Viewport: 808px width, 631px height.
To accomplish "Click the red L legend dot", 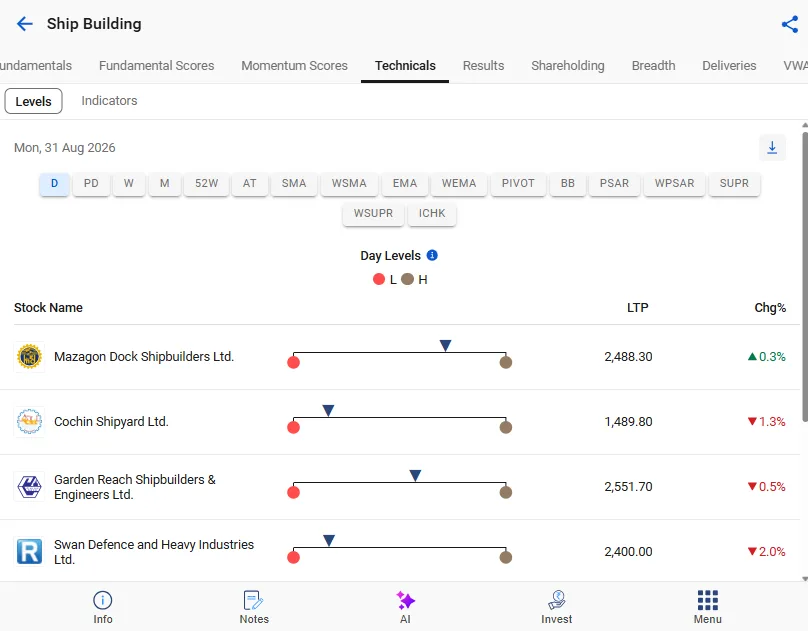I will coord(379,279).
